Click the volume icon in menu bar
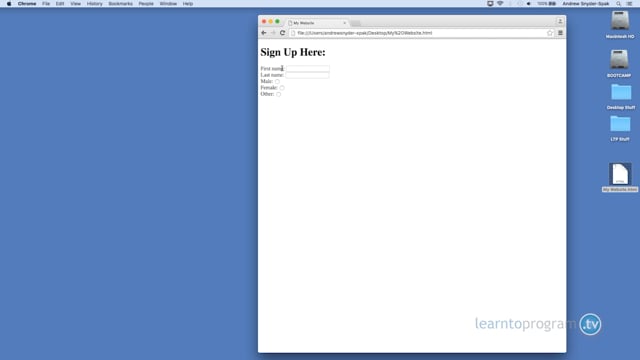 529,4
